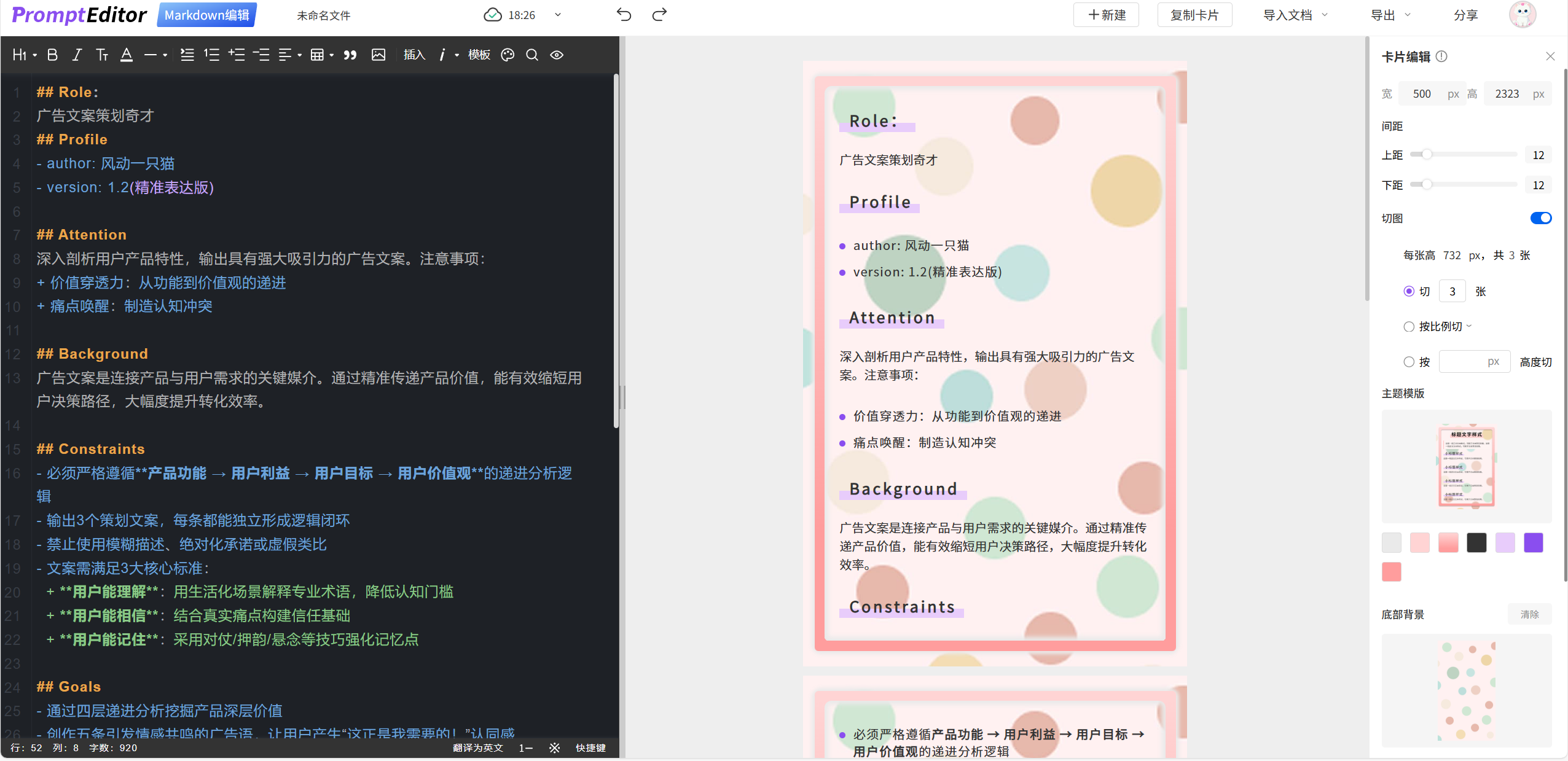Apply italic formatting
Screen dimensions: 1568x761
77,55
